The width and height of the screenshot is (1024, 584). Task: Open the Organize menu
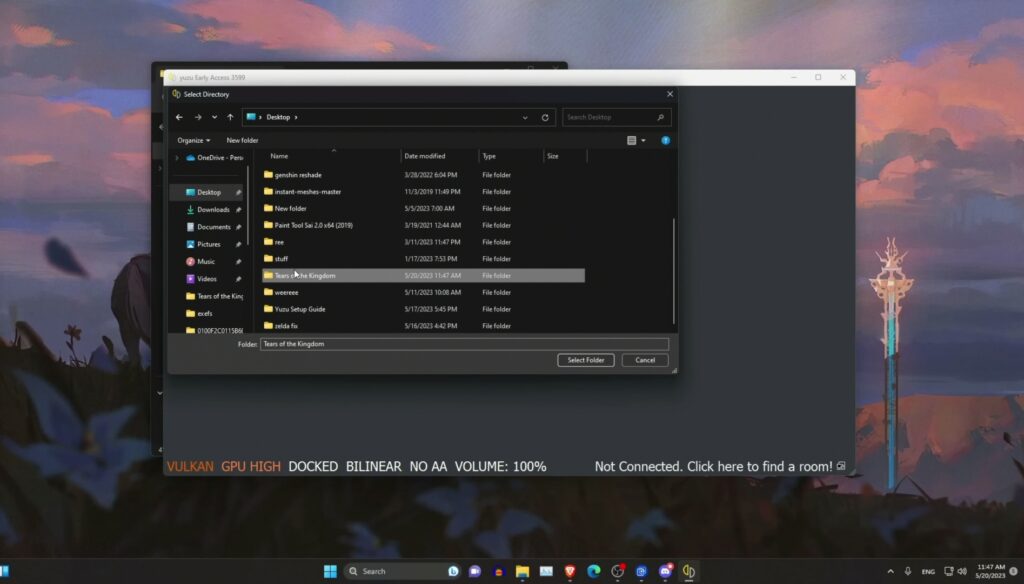pos(193,140)
